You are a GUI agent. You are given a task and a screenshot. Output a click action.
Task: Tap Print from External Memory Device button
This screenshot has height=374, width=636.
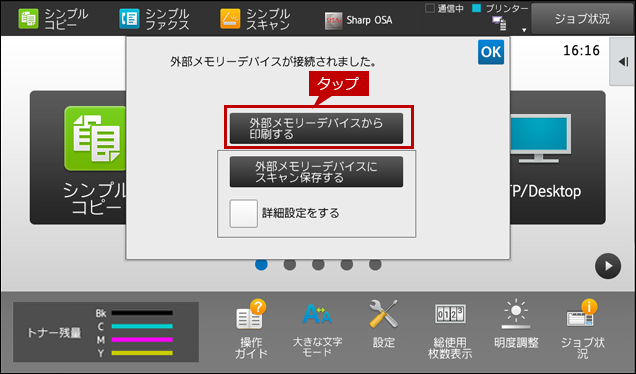point(316,128)
